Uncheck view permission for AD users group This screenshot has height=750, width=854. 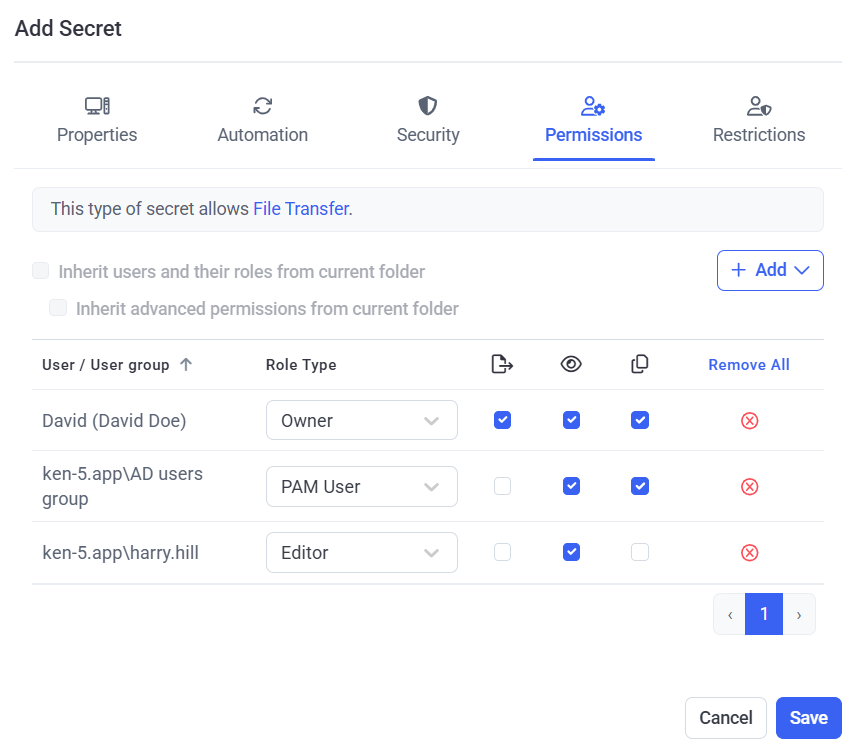pos(571,486)
